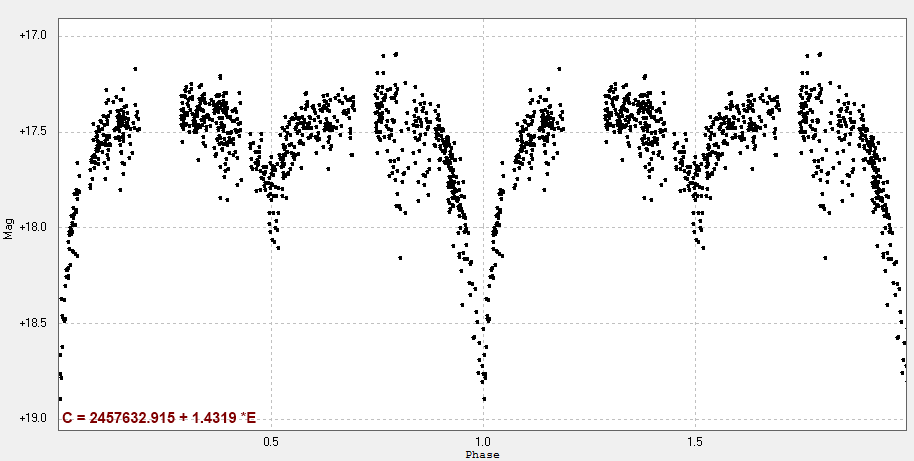Click the 1.0 phase axis tick label

pyautogui.click(x=483, y=441)
